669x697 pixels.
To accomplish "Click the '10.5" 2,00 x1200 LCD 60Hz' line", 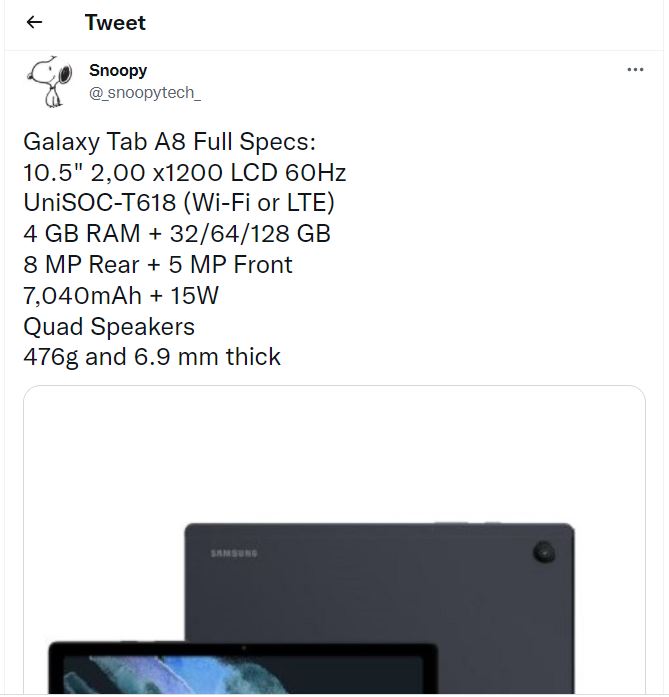I will pos(184,172).
